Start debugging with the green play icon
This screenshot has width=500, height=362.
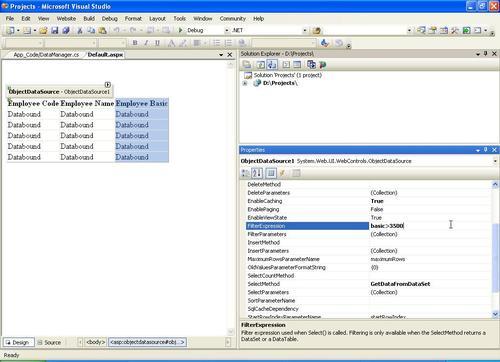180,30
